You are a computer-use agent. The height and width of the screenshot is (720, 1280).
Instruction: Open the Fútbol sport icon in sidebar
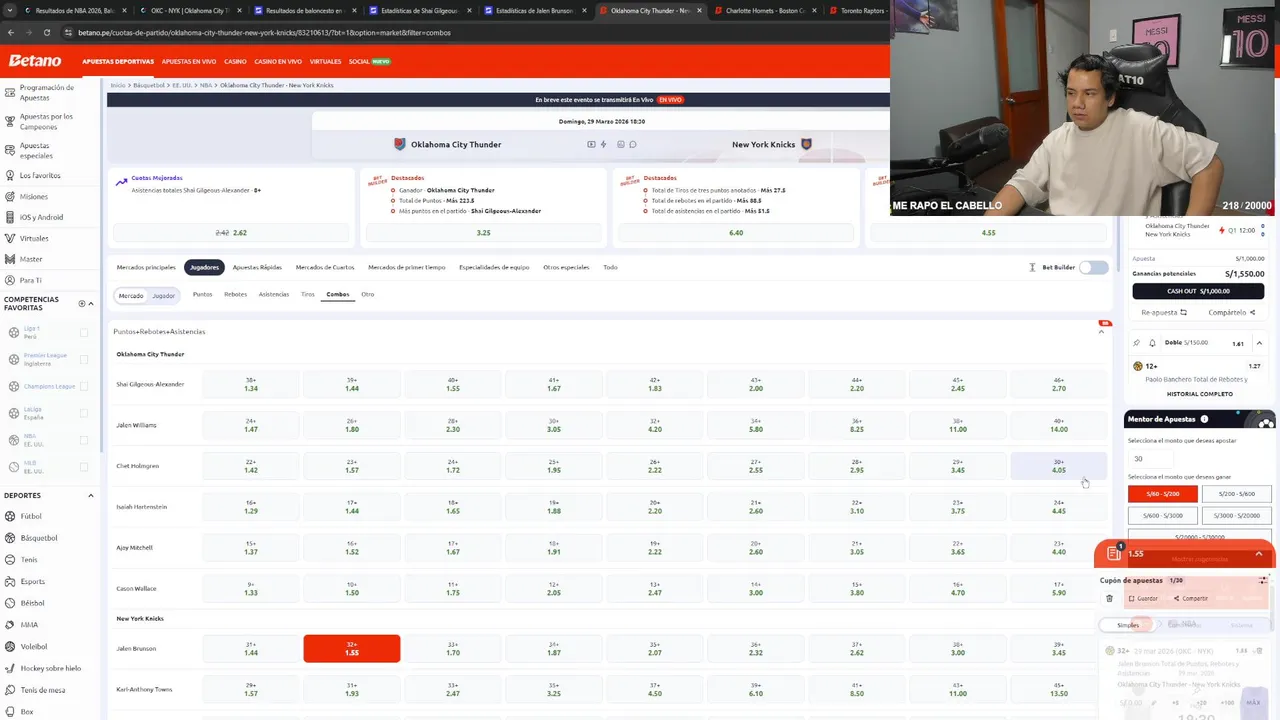(x=10, y=516)
